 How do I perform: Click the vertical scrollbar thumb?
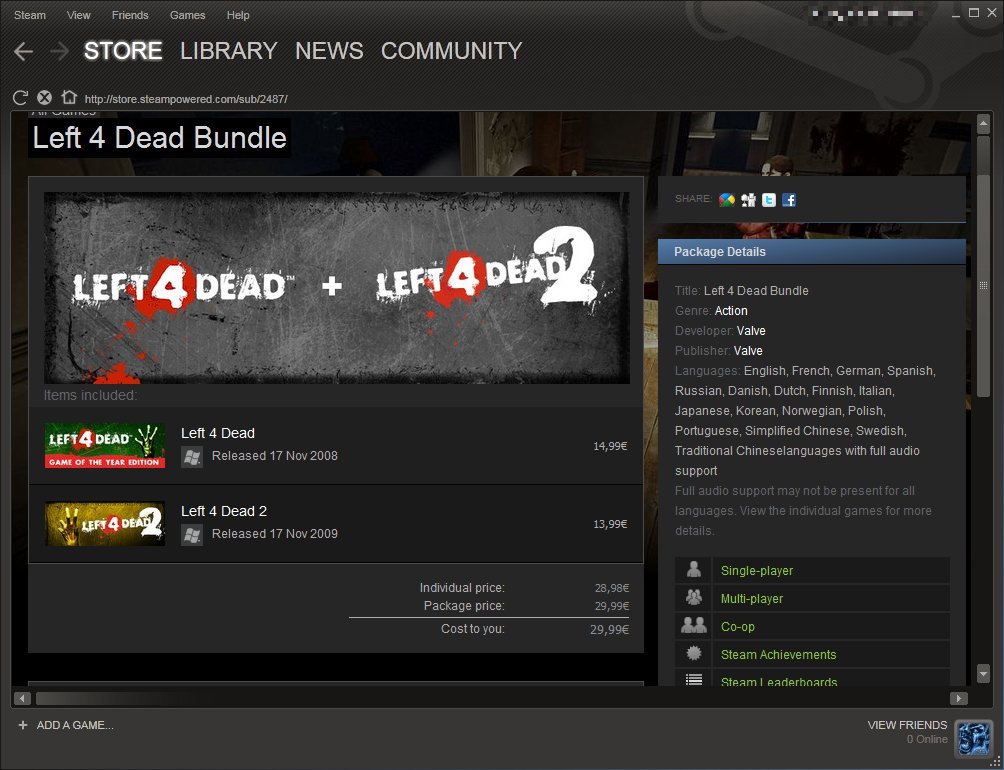coord(984,285)
